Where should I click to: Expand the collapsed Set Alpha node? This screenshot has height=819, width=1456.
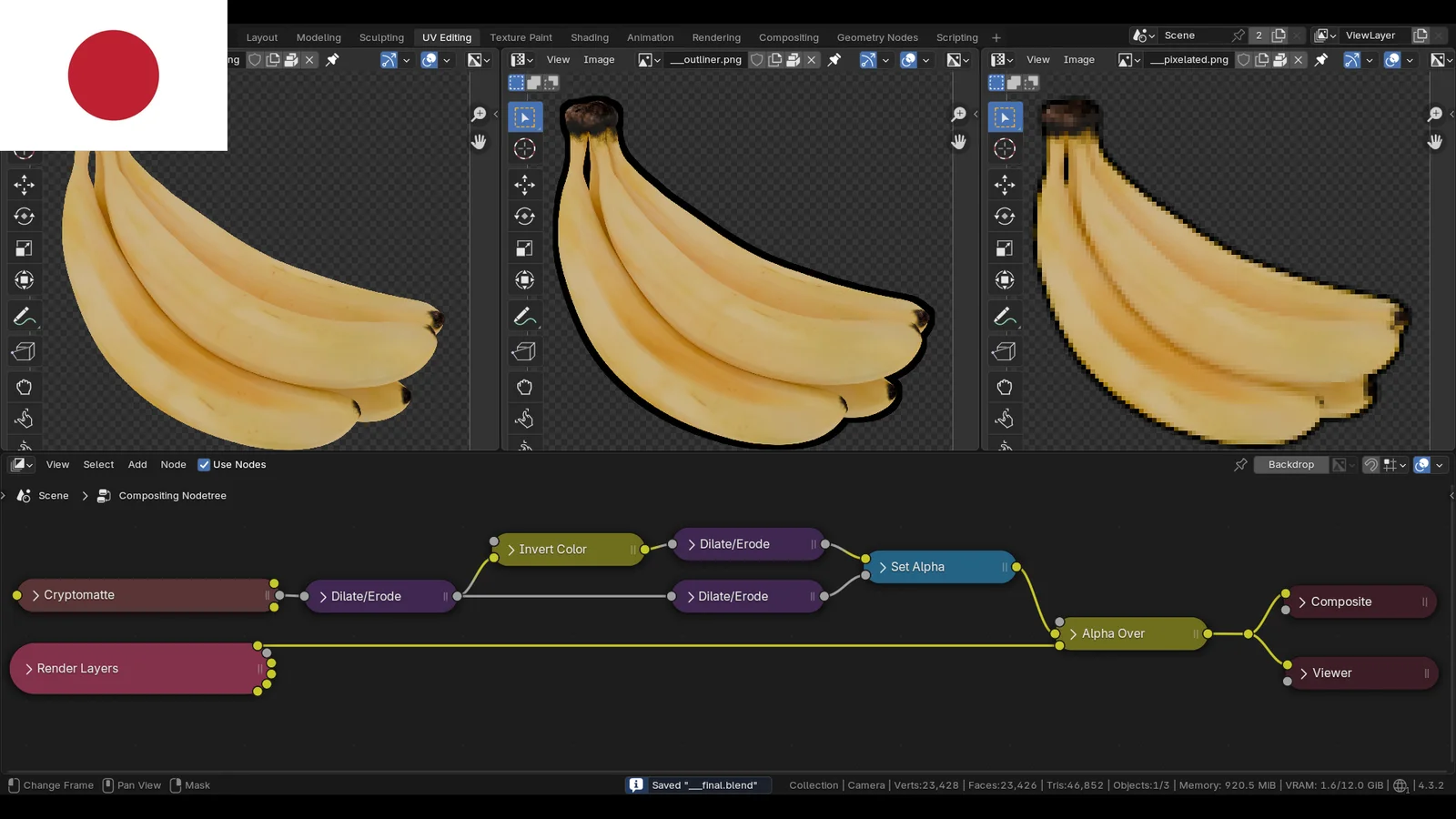coord(882,567)
